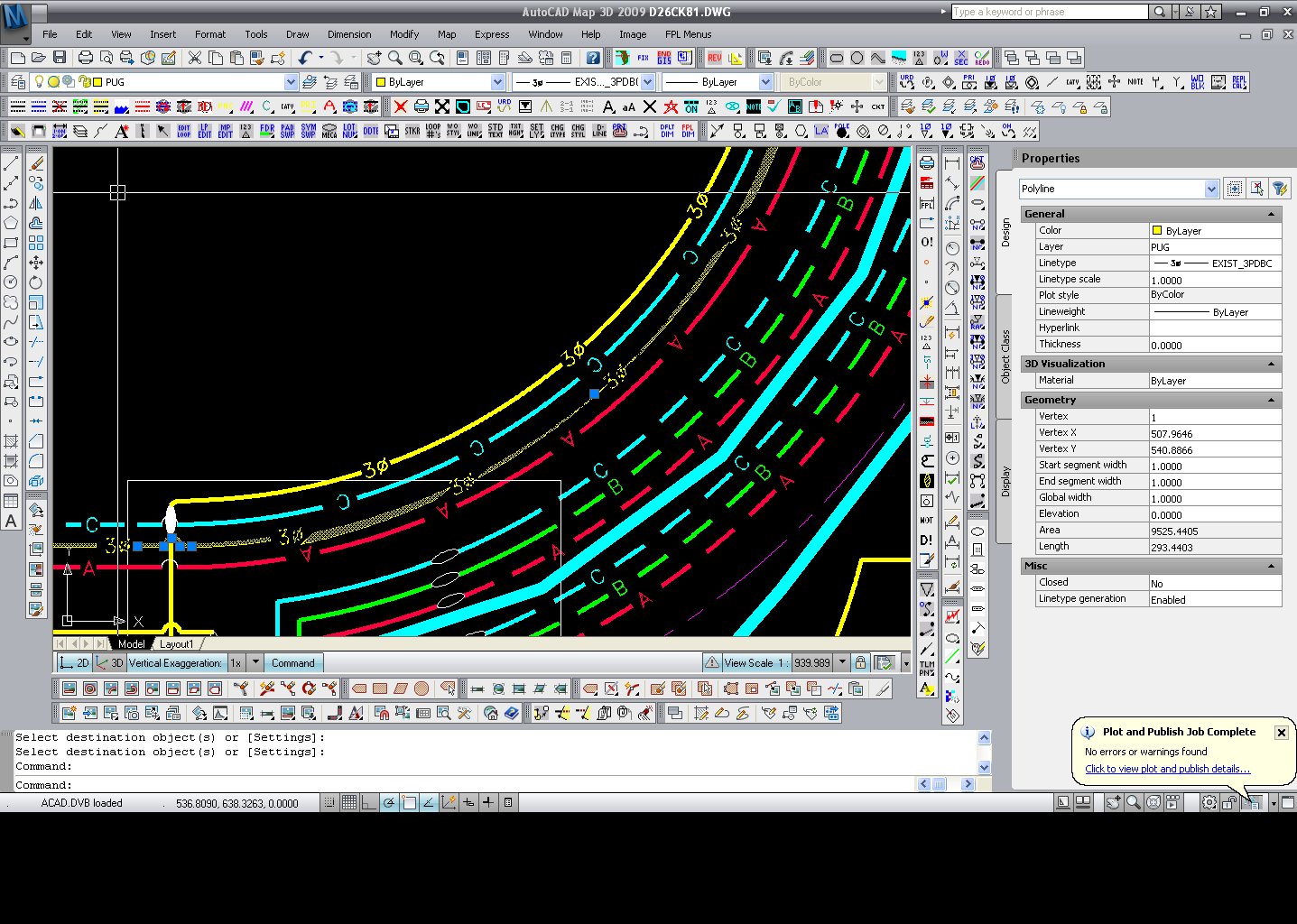Open the Modify menu
Screen dimensions: 1297x924
(404, 34)
